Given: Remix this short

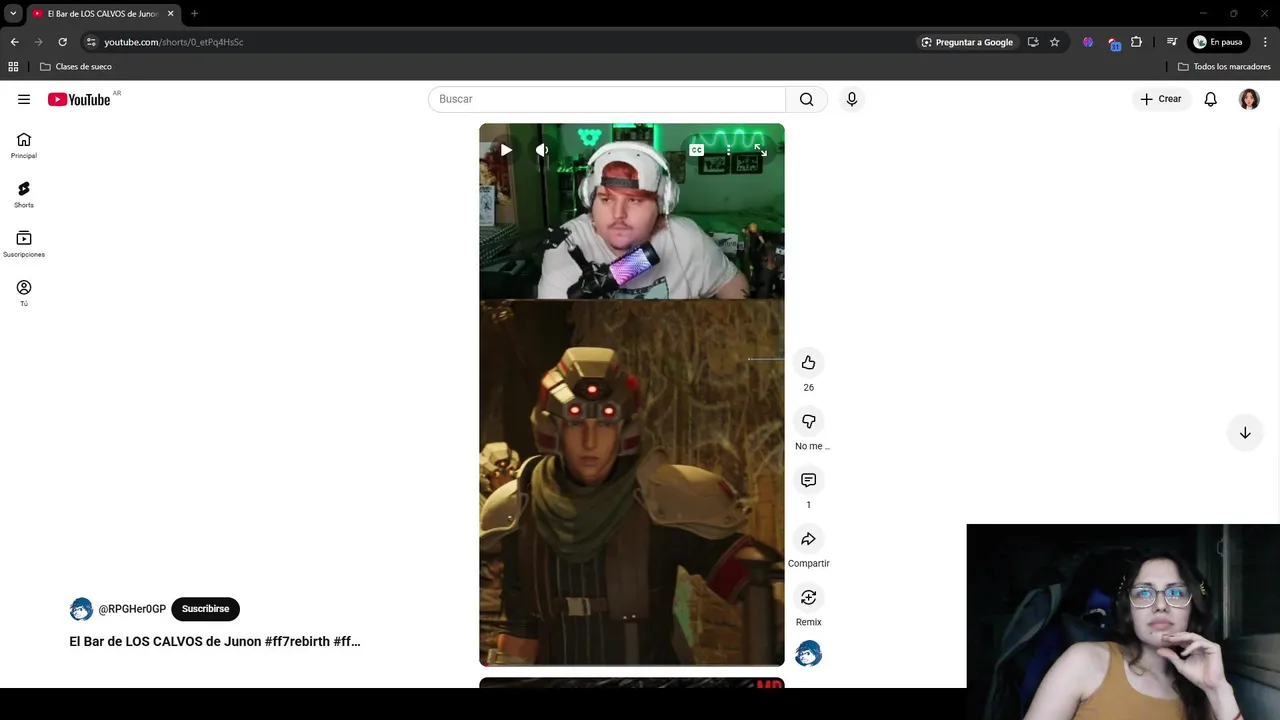Looking at the screenshot, I should click(x=808, y=598).
